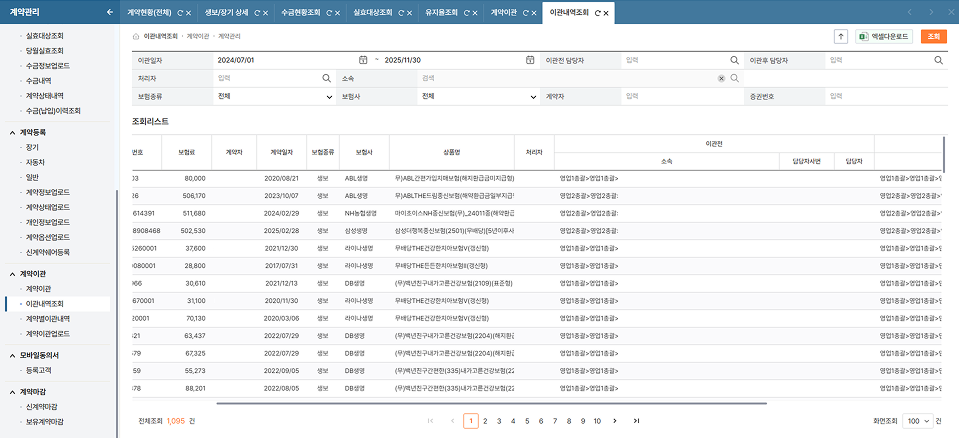The image size is (959, 438).
Task: Click the upward arrow collapse button
Action: click(840, 36)
